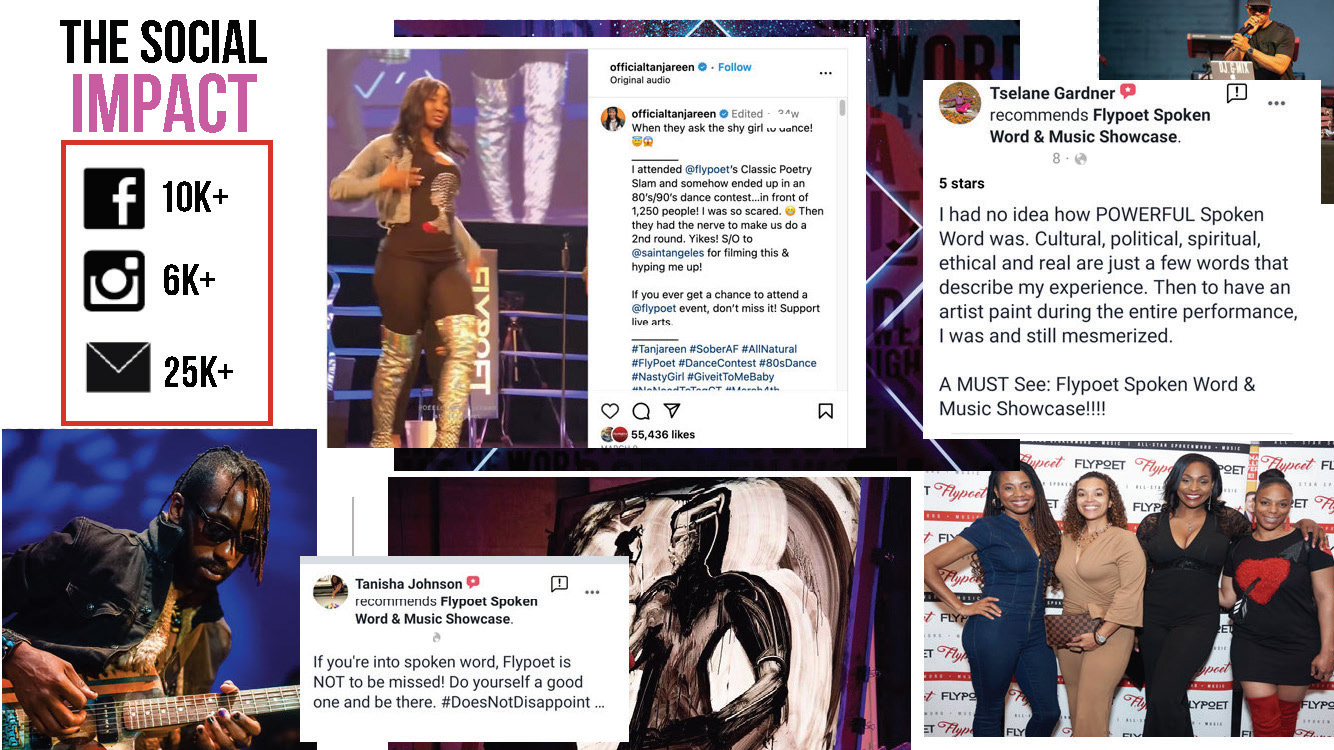Viewport: 1334px width, 750px height.
Task: Open Flypoet Spoken Word page in Tanisha's review
Action: tap(447, 610)
